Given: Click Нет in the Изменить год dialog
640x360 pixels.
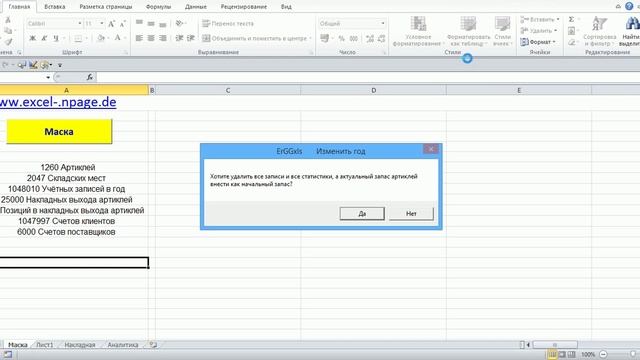Looking at the screenshot, I should pos(411,213).
